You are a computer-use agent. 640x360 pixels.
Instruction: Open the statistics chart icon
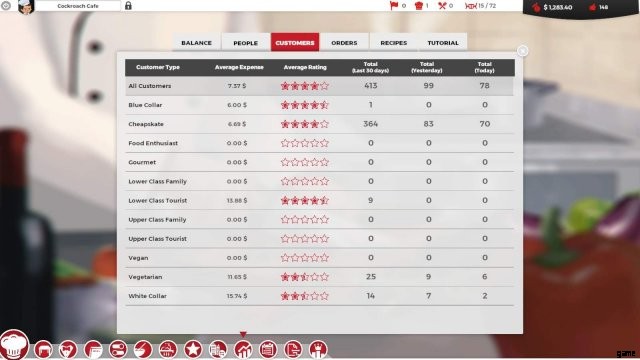(243, 350)
